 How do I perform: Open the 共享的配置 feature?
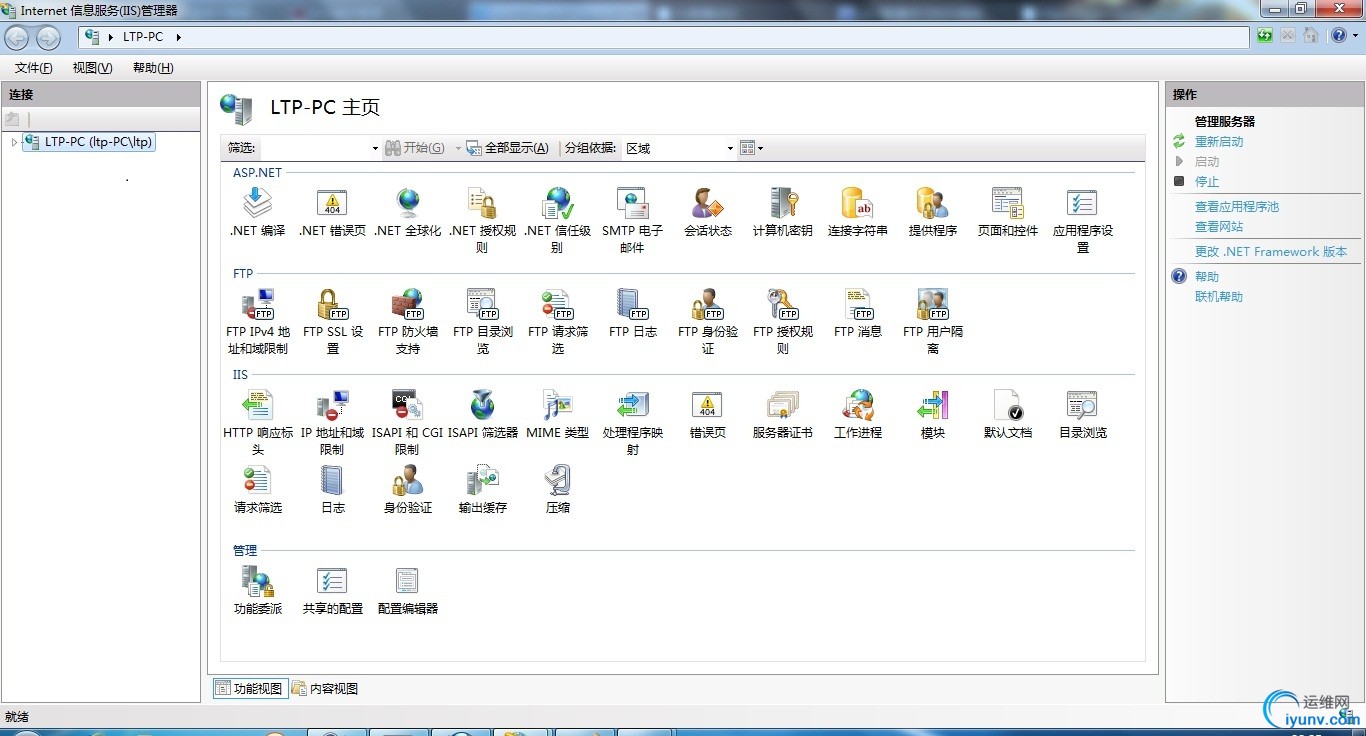pos(332,591)
